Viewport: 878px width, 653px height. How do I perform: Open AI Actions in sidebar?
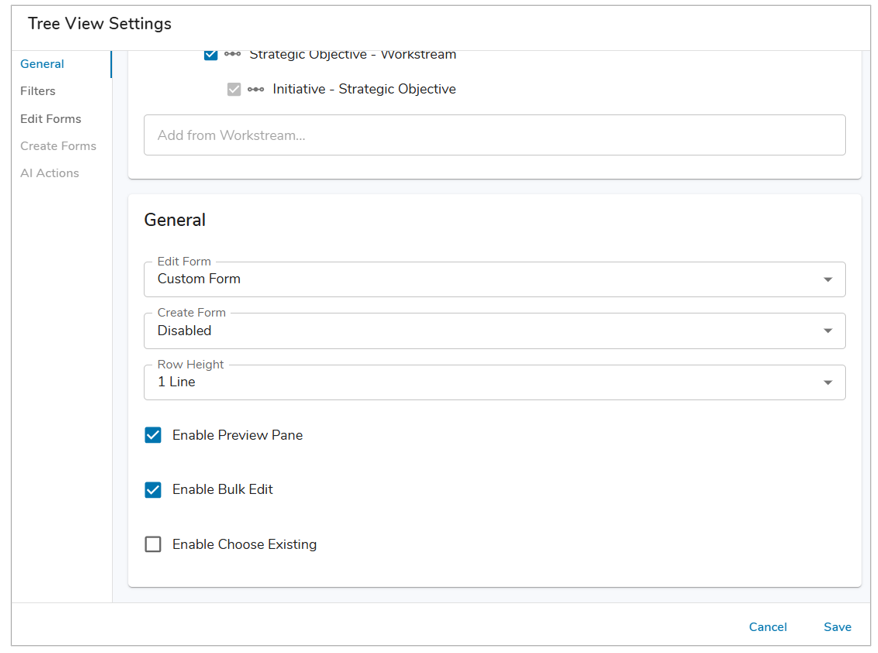coord(49,173)
